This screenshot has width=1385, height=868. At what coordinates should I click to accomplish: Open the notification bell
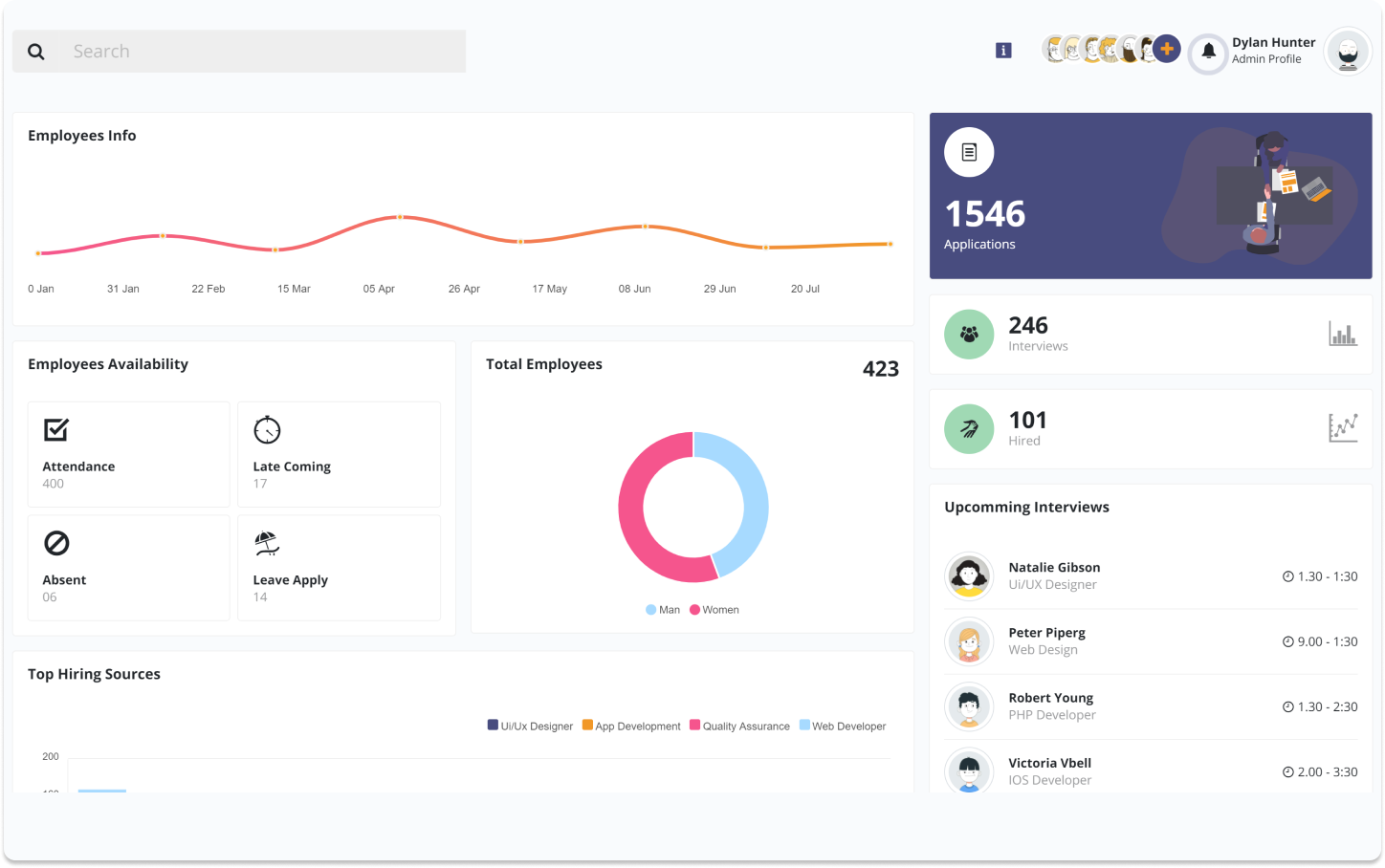1208,54
